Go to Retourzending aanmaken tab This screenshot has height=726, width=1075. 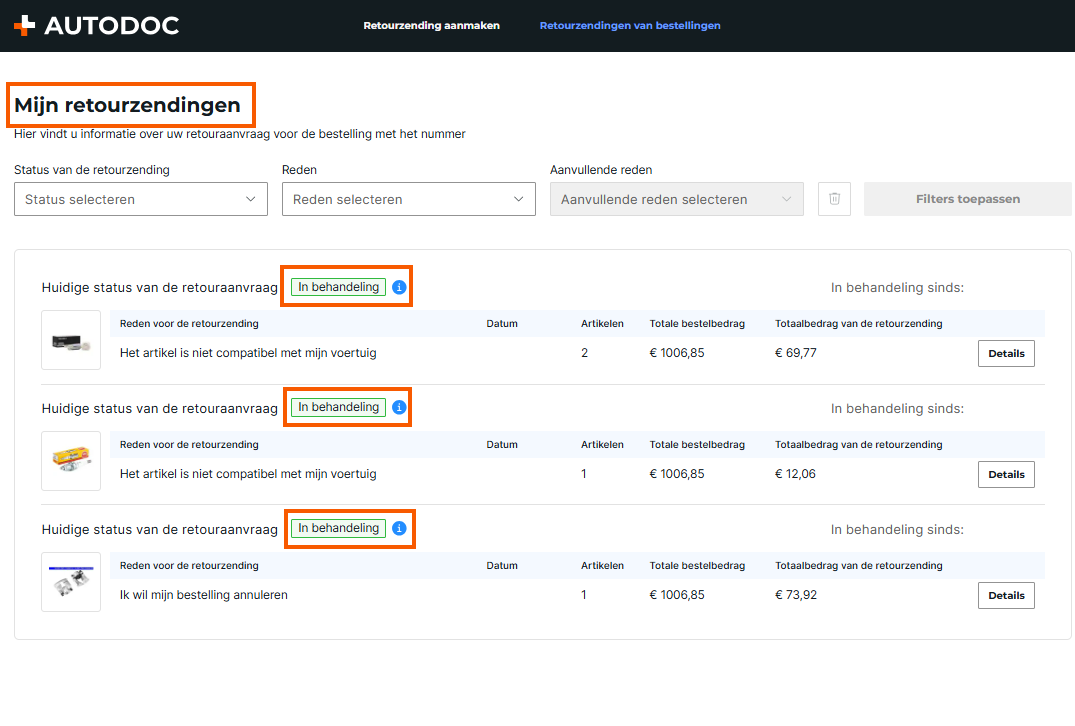click(x=431, y=26)
